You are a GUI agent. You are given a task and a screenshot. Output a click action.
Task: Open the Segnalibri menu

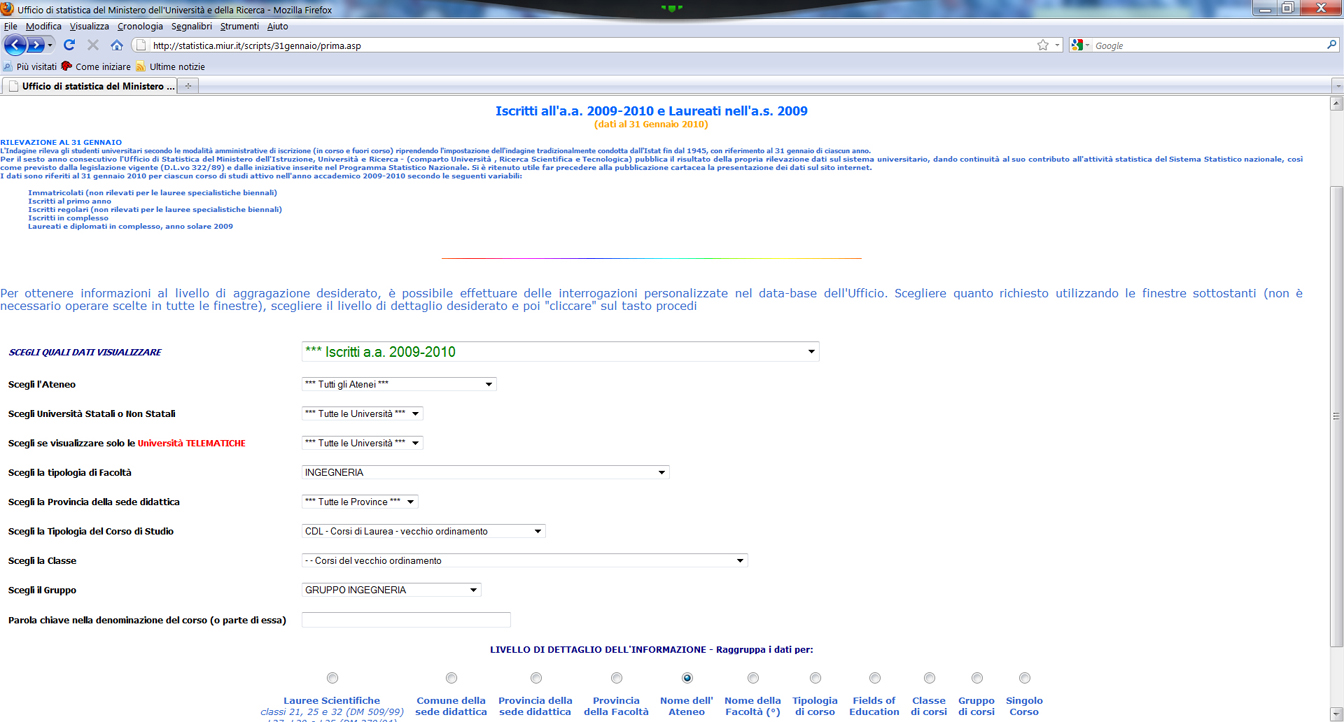[191, 26]
